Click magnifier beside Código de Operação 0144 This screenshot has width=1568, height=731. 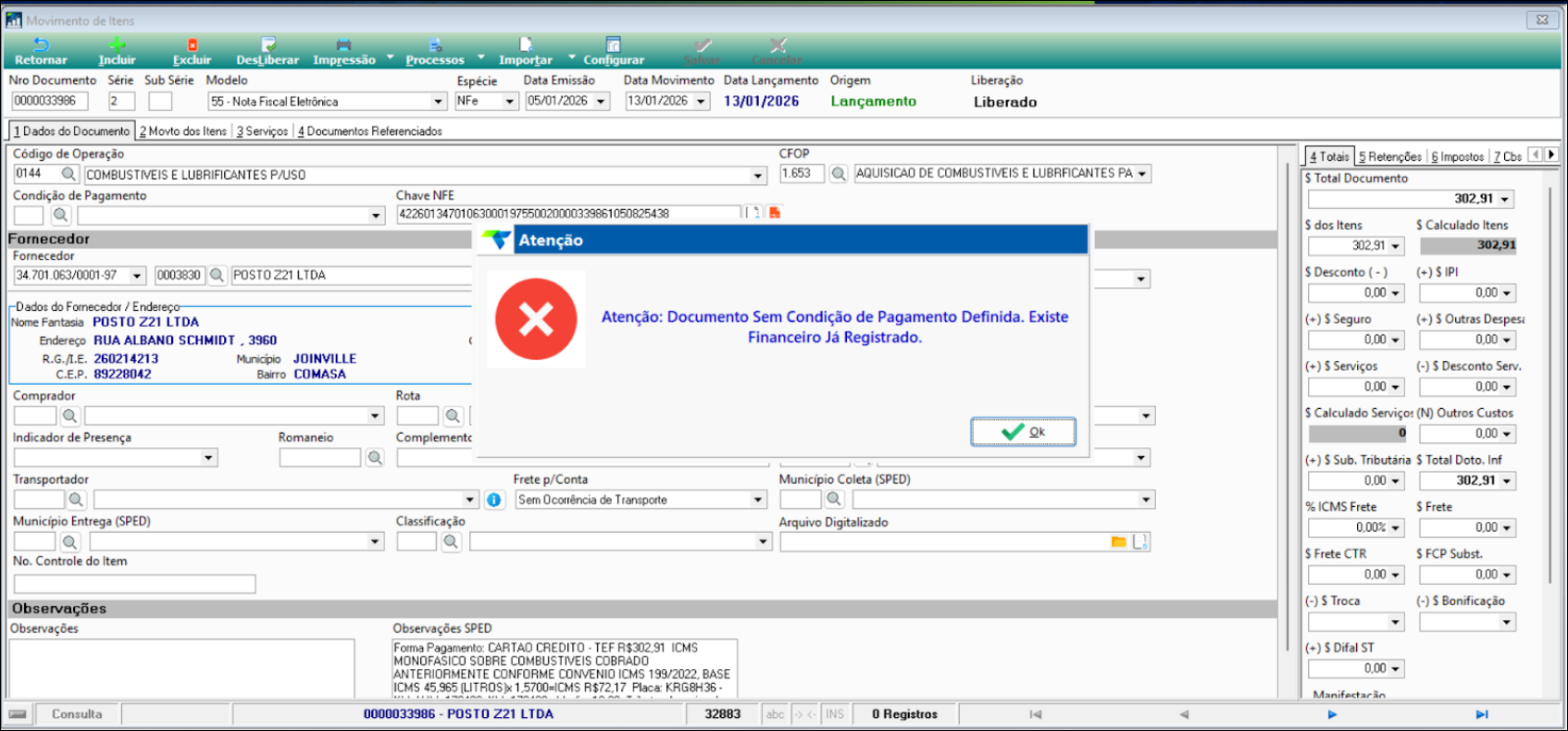69,174
